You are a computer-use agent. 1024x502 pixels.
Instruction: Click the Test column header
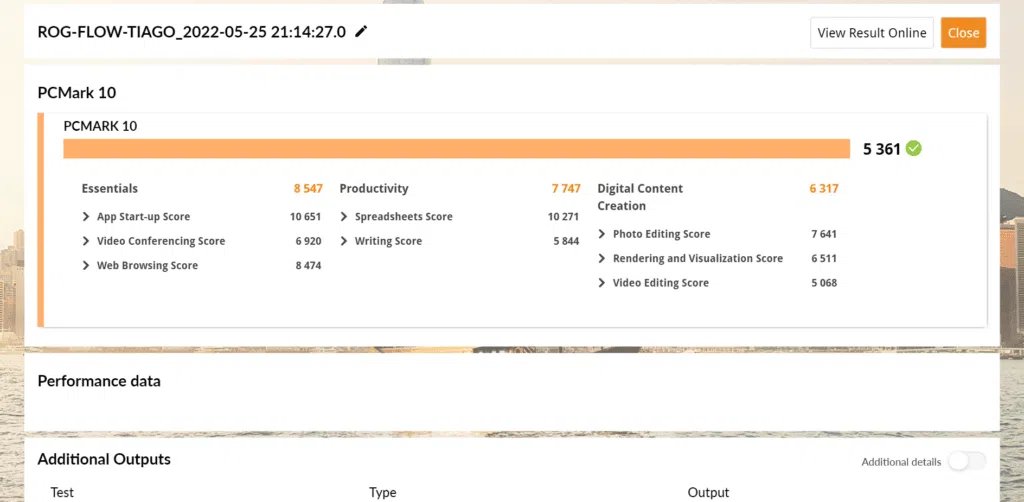pos(55,493)
